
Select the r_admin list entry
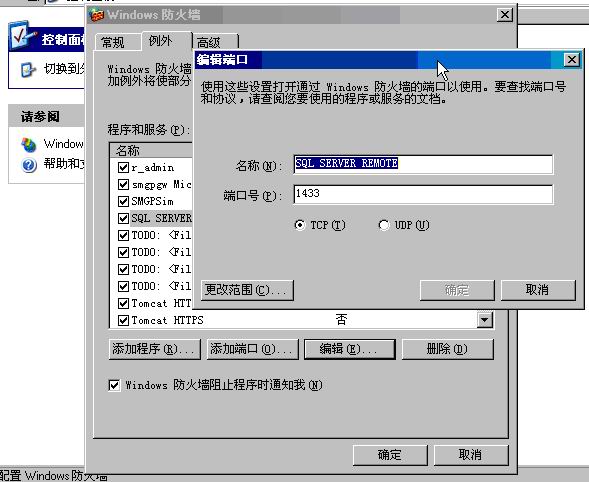coord(153,168)
